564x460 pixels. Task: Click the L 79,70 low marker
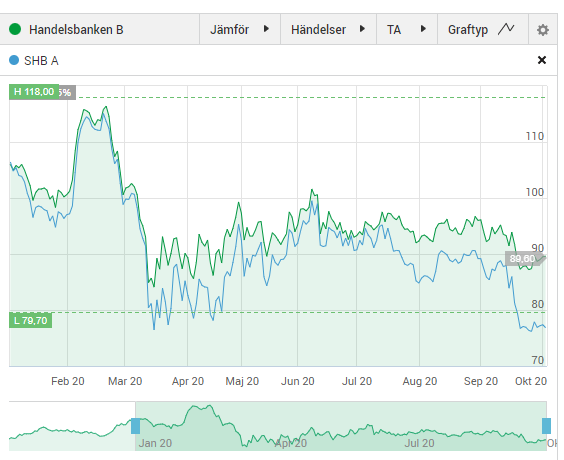(x=31, y=320)
